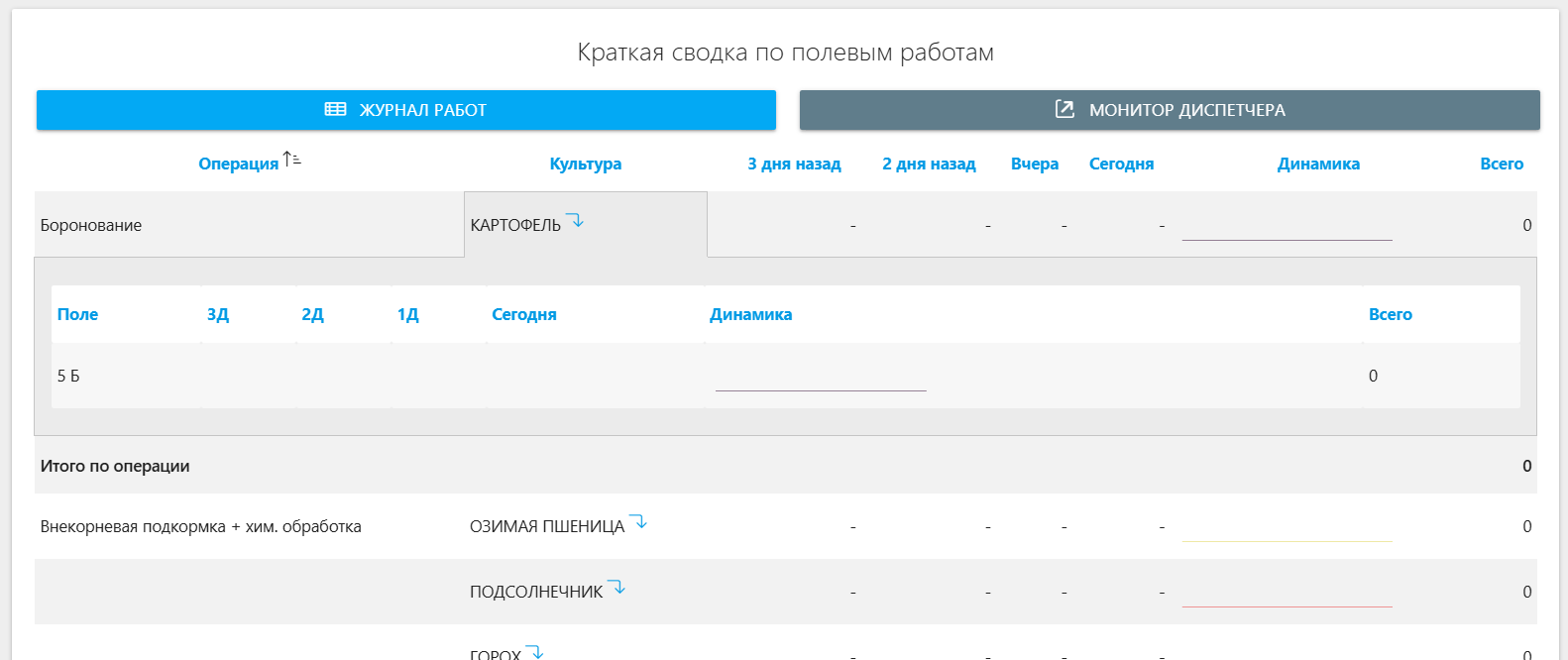
Task: Collapse the КАРТОФЕЛЬ row arrow icon
Action: point(575,221)
